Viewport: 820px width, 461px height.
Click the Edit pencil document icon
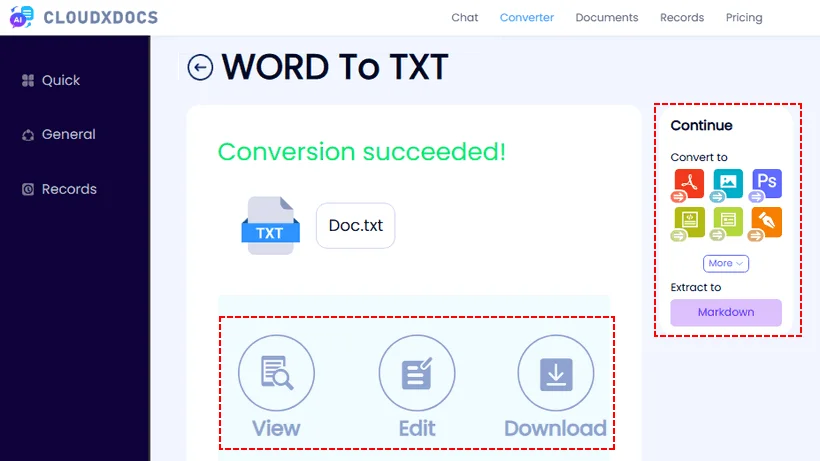tap(417, 373)
